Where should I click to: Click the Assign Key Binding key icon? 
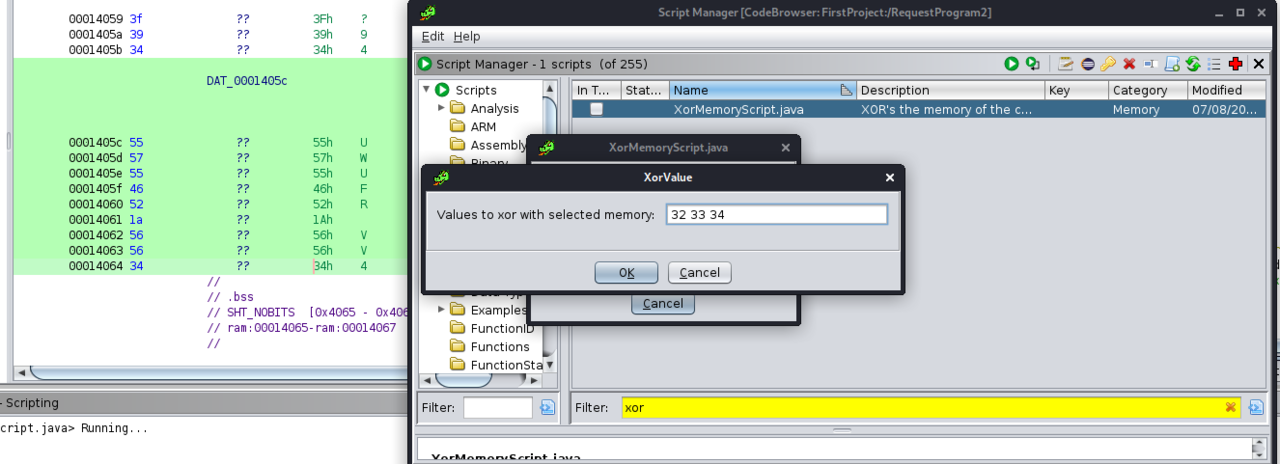click(x=1108, y=64)
